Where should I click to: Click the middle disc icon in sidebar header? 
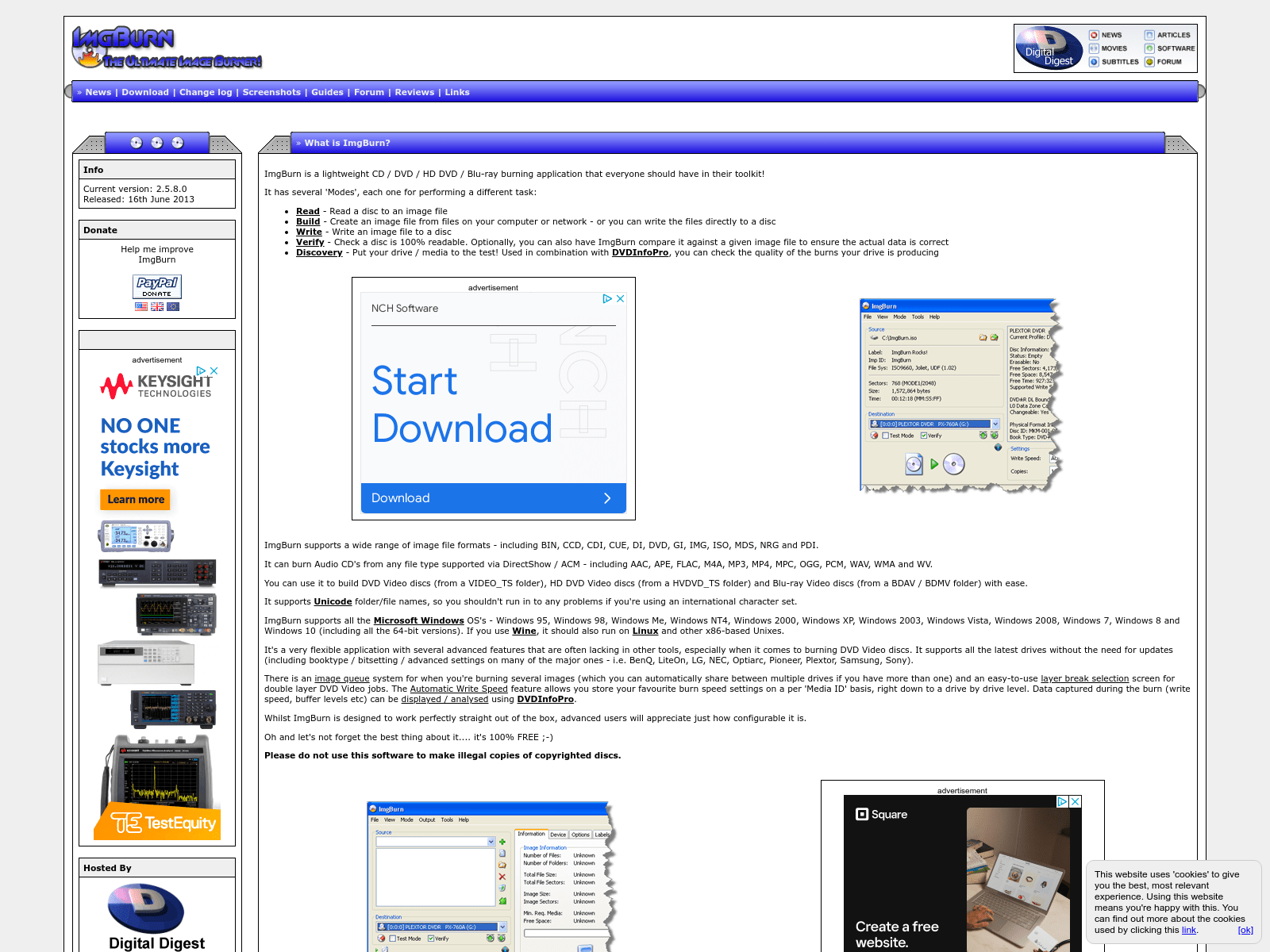(157, 143)
